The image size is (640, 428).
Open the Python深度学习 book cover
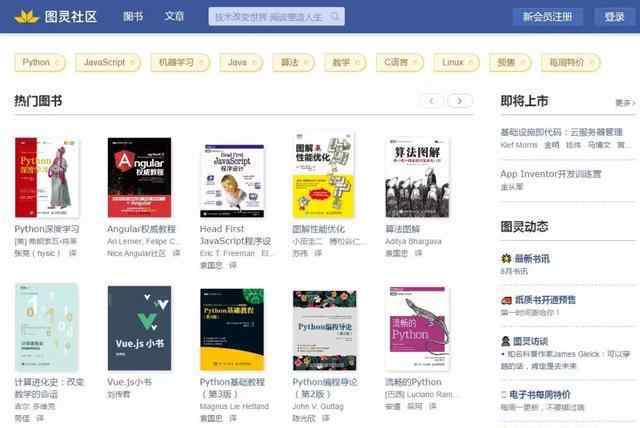(47, 177)
